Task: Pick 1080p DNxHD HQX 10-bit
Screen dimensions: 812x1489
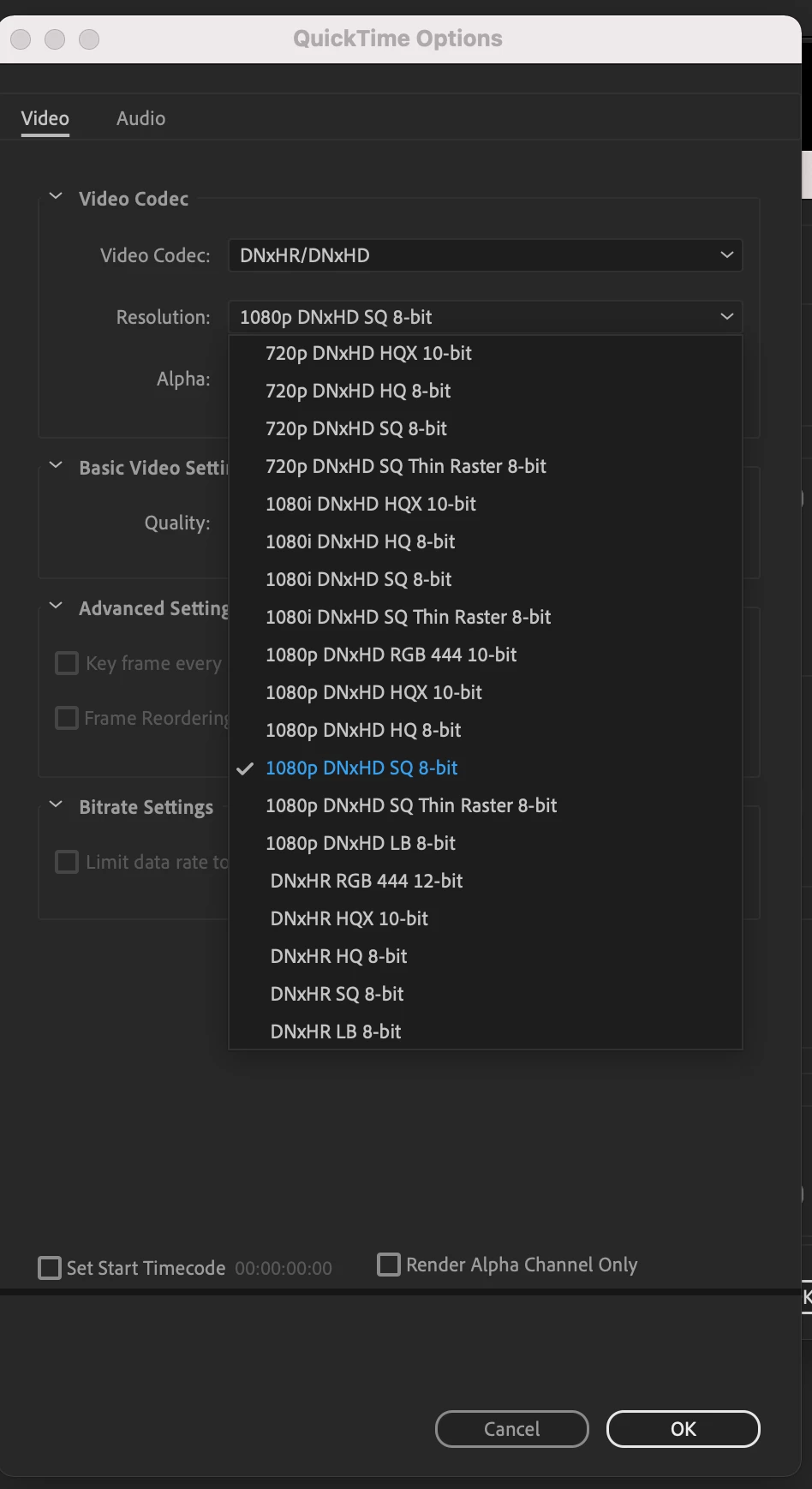Action: pos(485,692)
